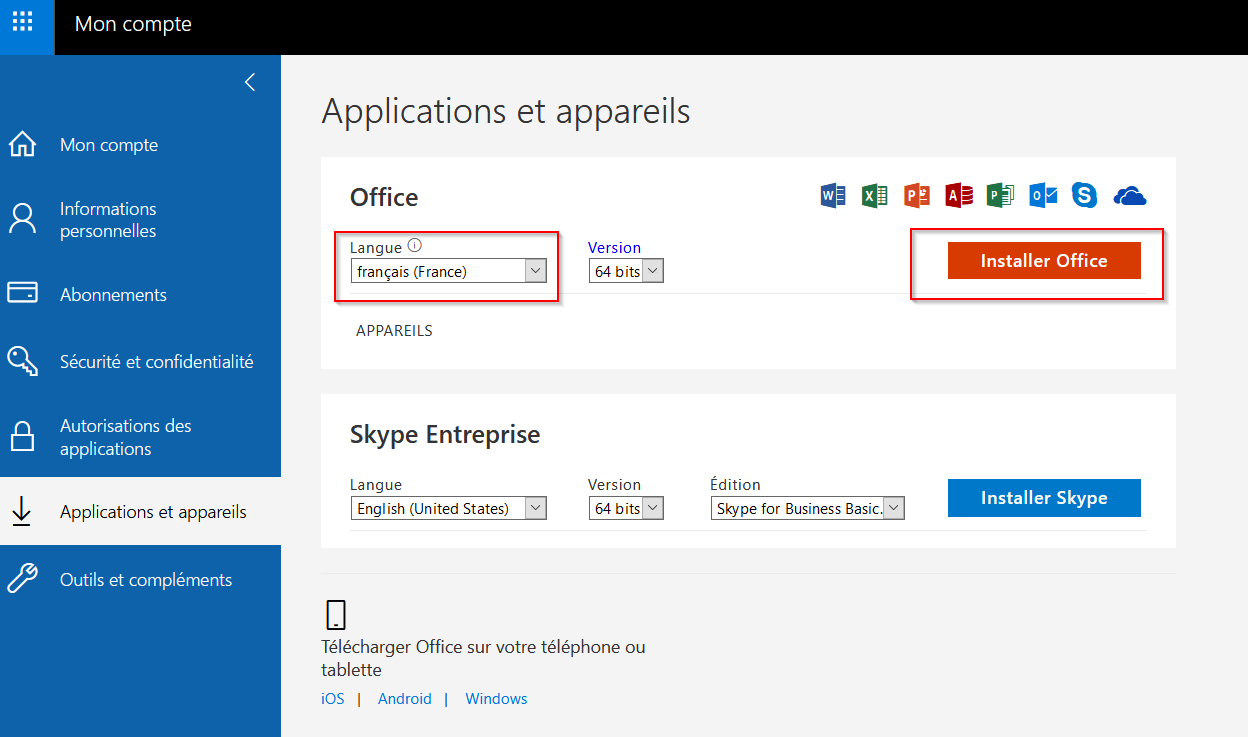Open Skype Langue English dropdown
This screenshot has width=1248, height=737.
coord(448,509)
